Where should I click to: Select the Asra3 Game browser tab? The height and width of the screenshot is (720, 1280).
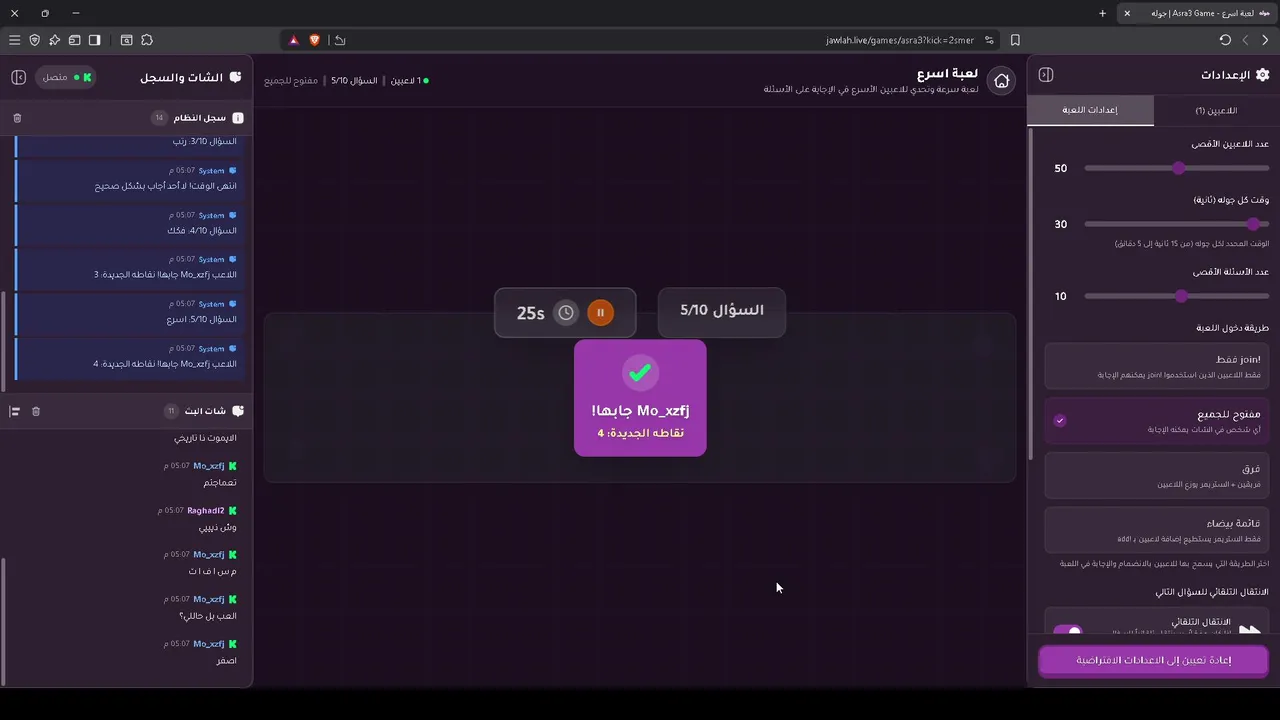(x=1195, y=13)
